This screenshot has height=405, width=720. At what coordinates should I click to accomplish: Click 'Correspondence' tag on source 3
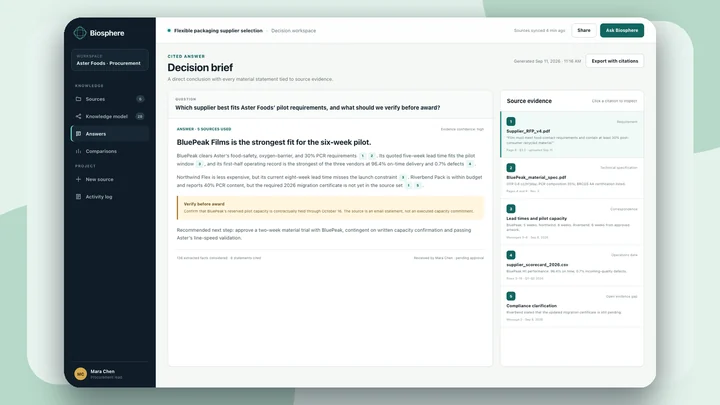[624, 209]
